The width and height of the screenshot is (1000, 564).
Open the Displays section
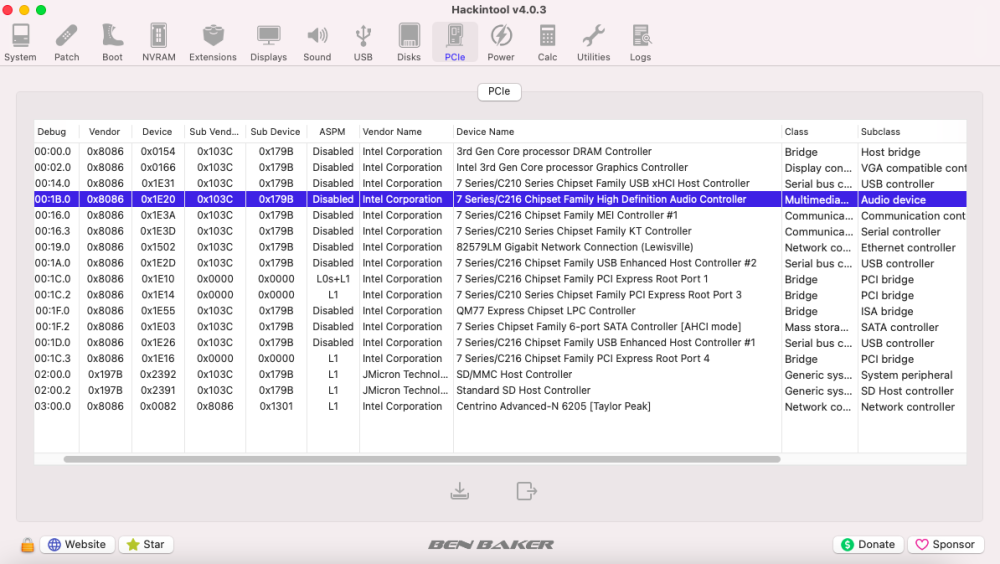tap(268, 43)
